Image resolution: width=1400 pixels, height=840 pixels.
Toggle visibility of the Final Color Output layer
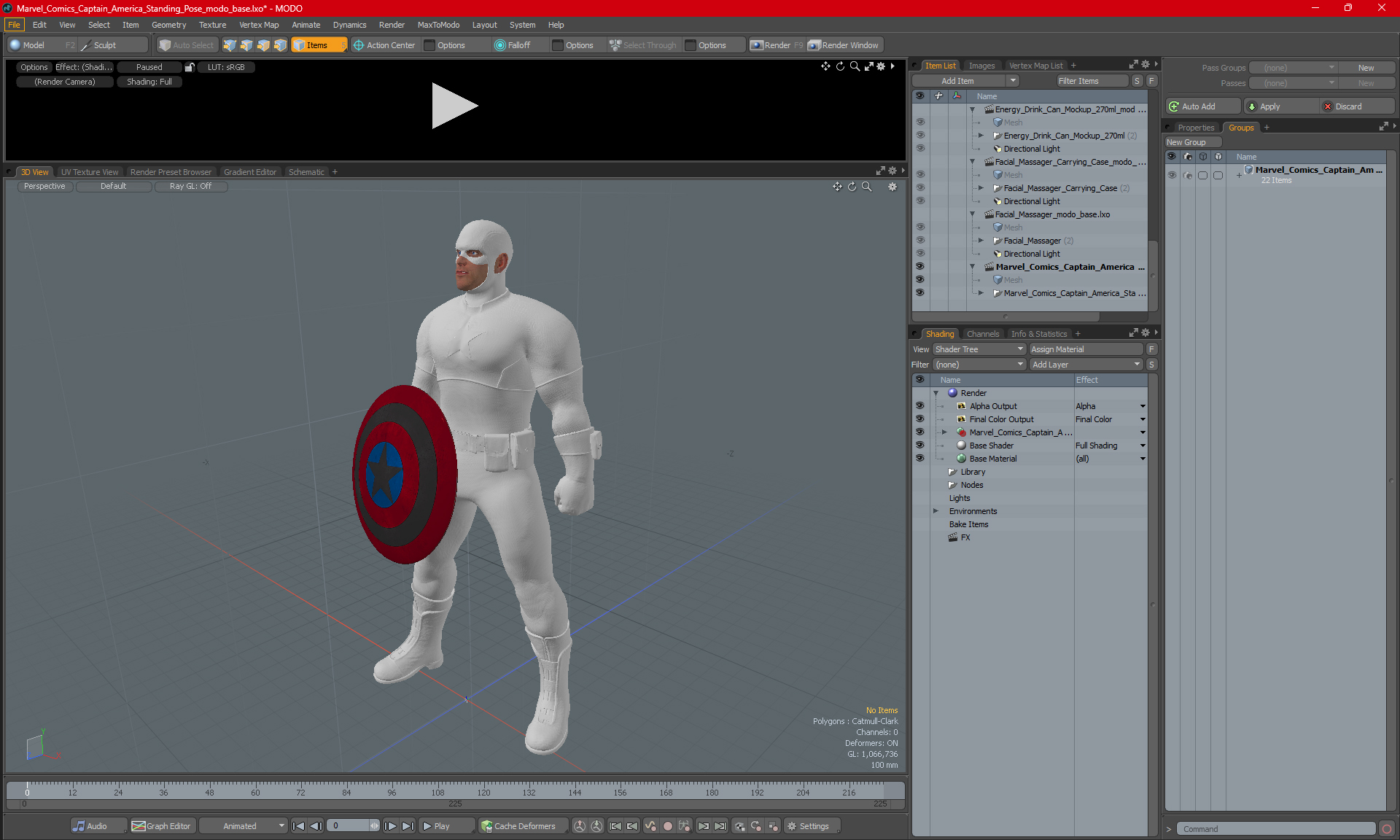click(x=919, y=419)
